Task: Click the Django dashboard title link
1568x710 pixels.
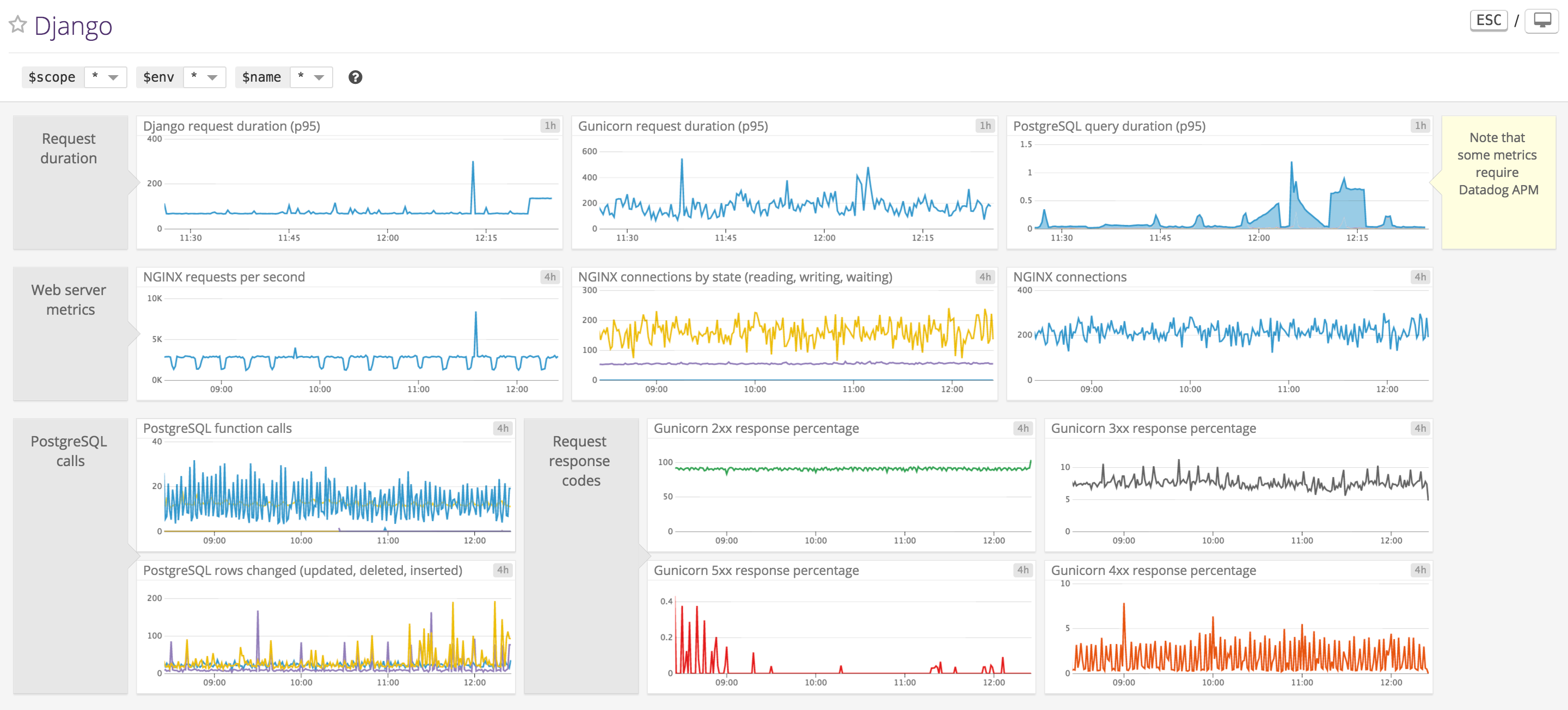Action: click(x=73, y=25)
